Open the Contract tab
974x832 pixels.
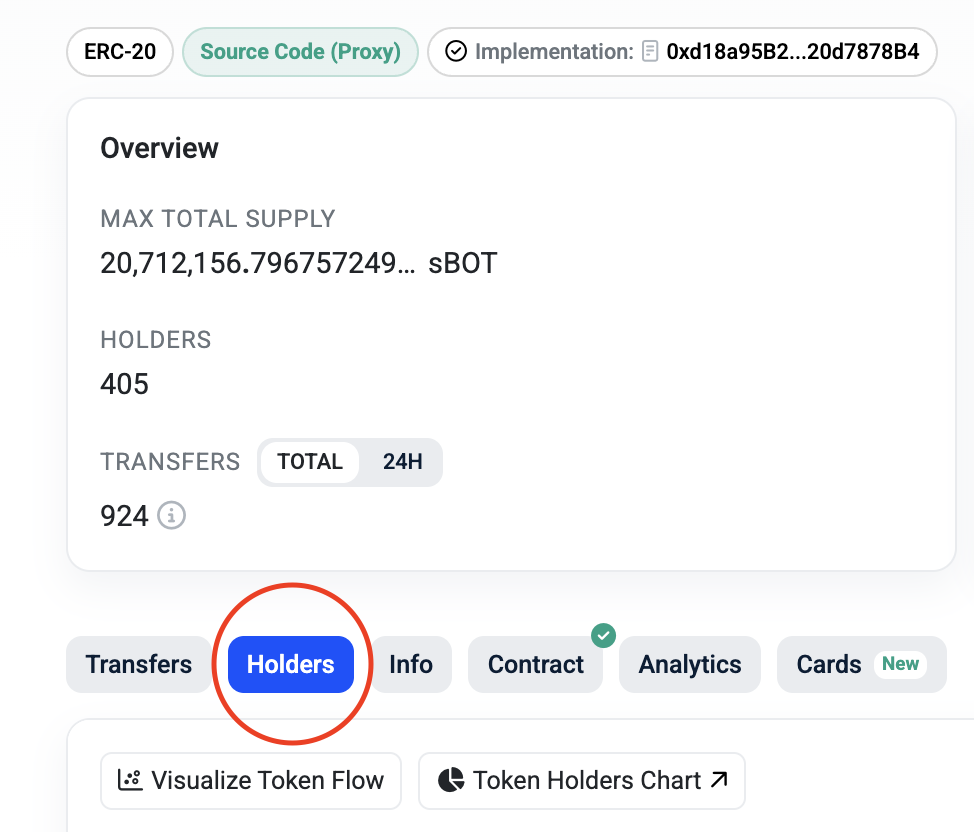pyautogui.click(x=536, y=665)
